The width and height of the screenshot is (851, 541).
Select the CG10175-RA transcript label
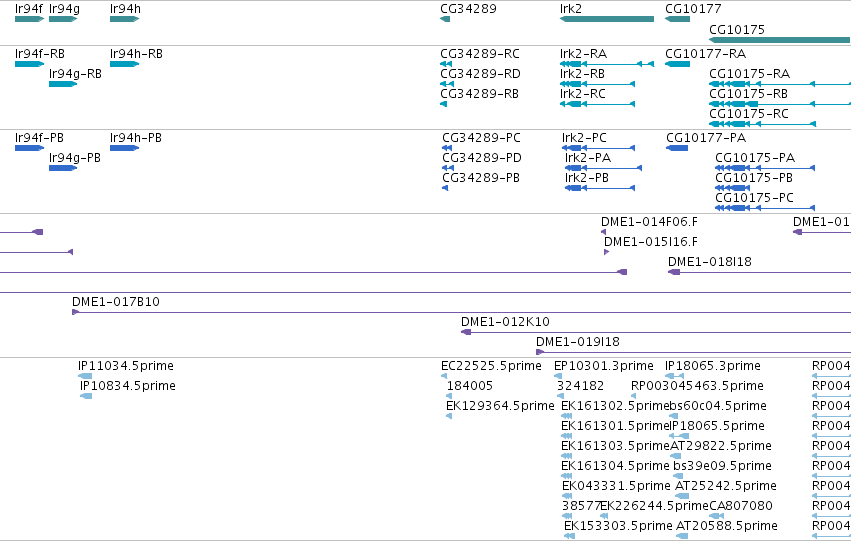click(x=750, y=74)
